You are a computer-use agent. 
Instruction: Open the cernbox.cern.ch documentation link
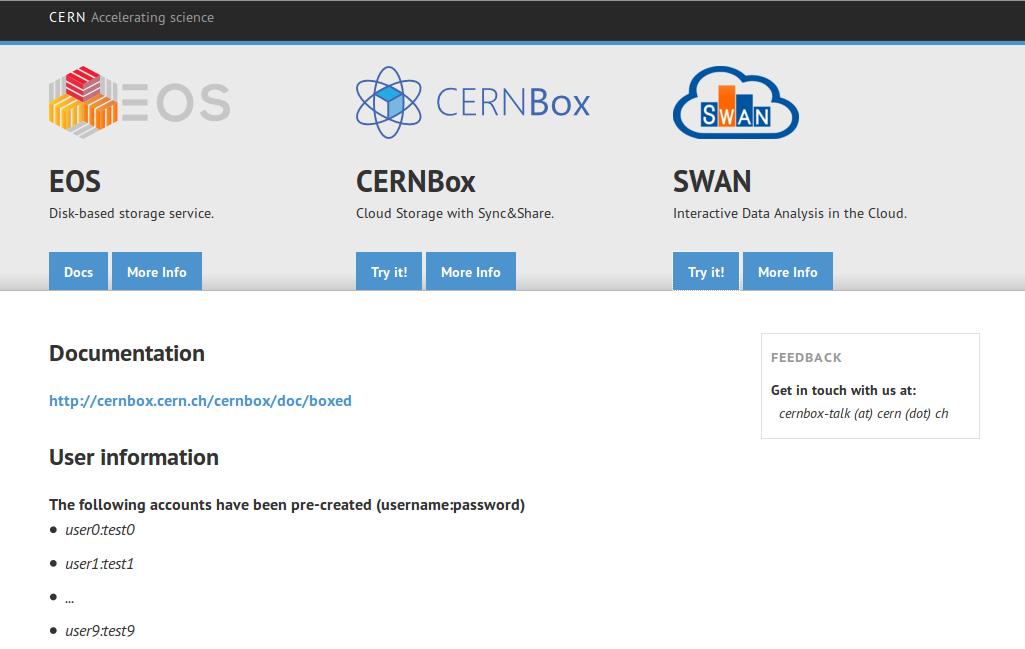pos(200,401)
